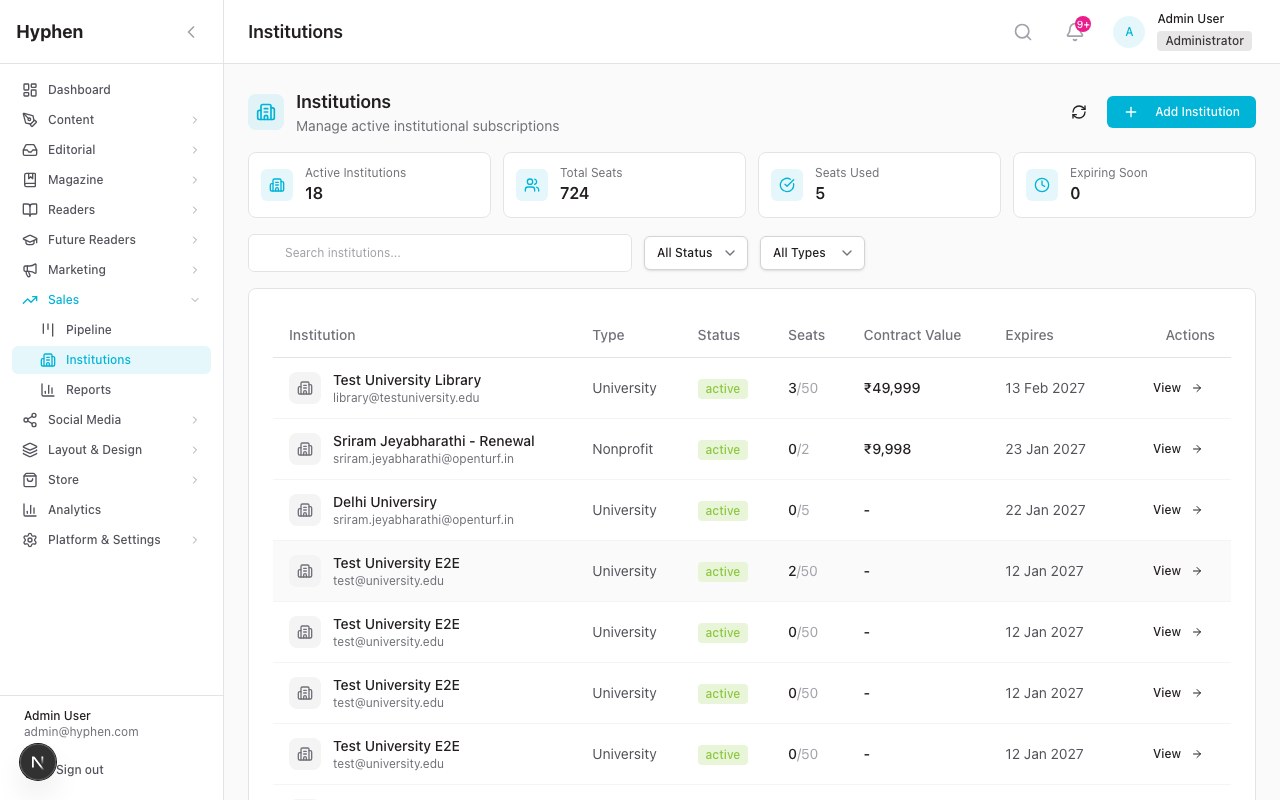Image resolution: width=1280 pixels, height=800 pixels.
Task: Collapse the Sales menu chevron
Action: point(194,299)
